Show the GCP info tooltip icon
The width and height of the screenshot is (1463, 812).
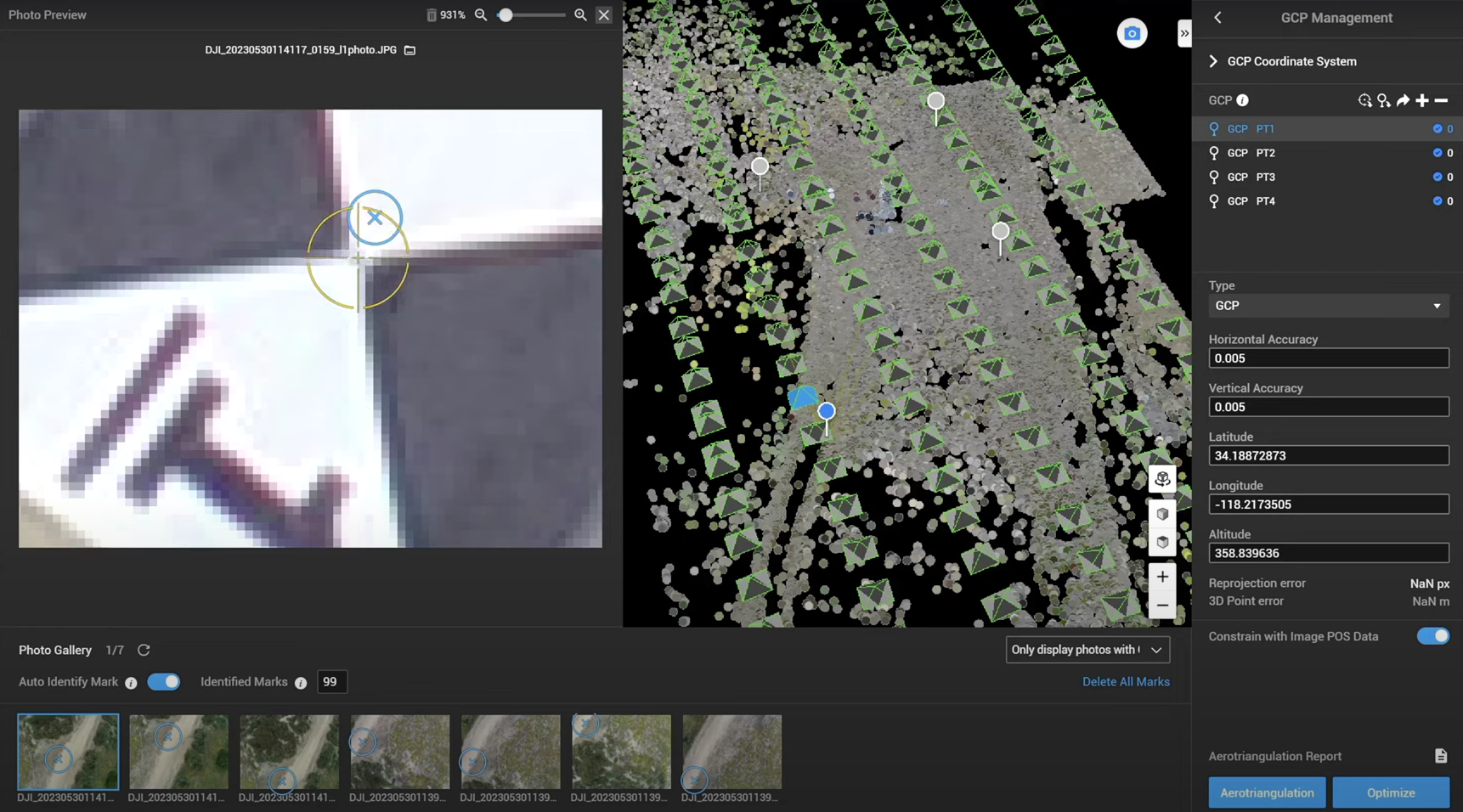coord(1242,100)
